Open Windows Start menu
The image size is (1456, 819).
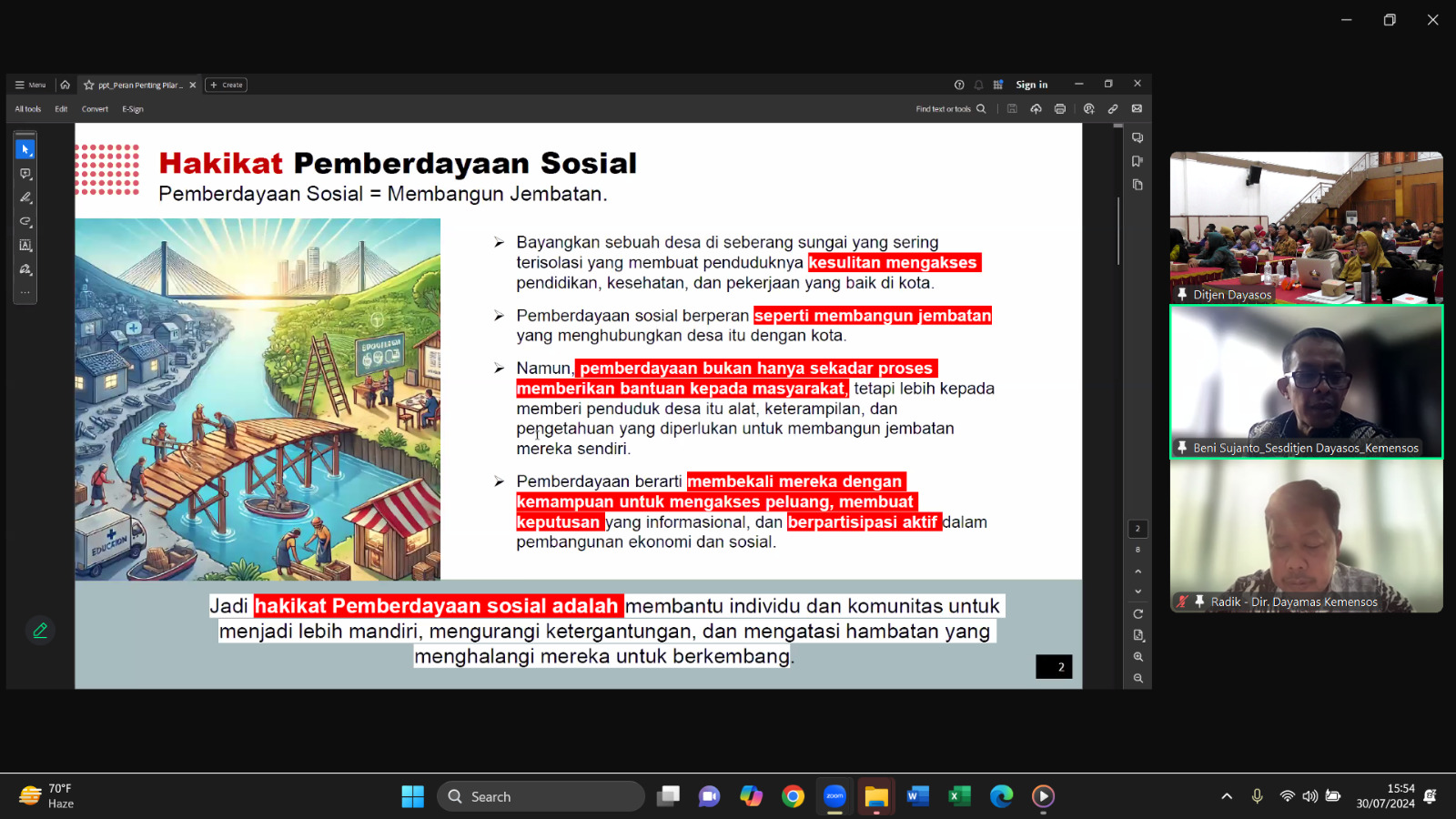(x=413, y=796)
